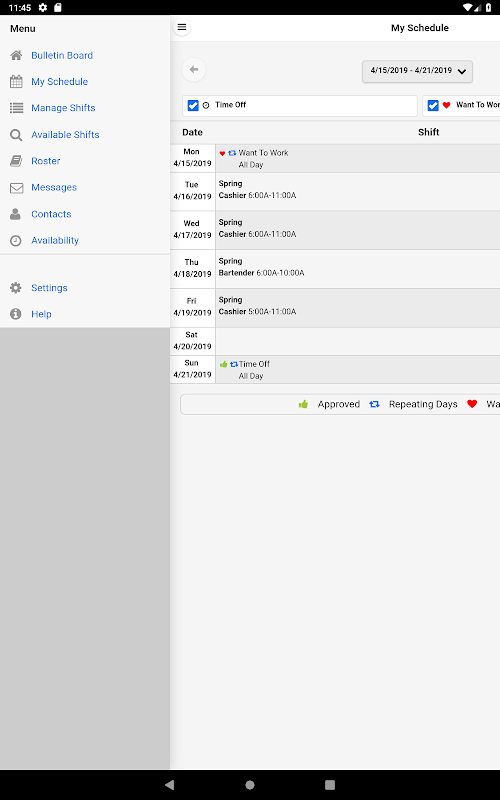This screenshot has width=500, height=800.
Task: Select Thursday Spring Bartender 6:00A-10:00A shift
Action: (358, 269)
